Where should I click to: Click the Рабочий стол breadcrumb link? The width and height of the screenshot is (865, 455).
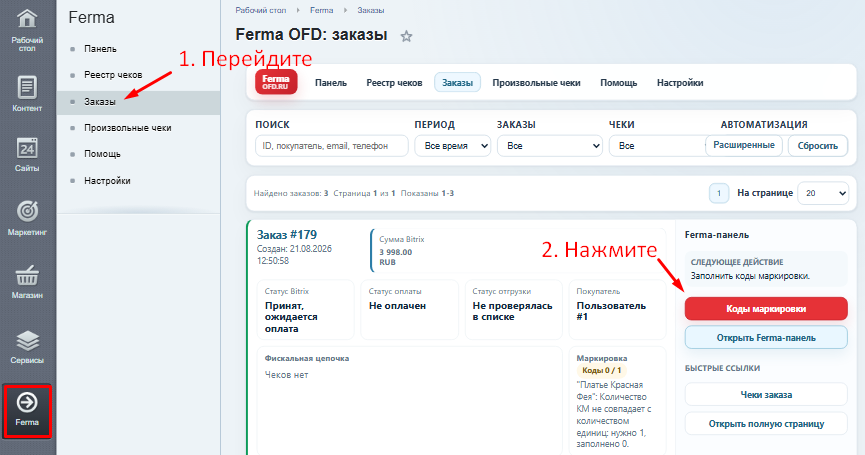260,10
